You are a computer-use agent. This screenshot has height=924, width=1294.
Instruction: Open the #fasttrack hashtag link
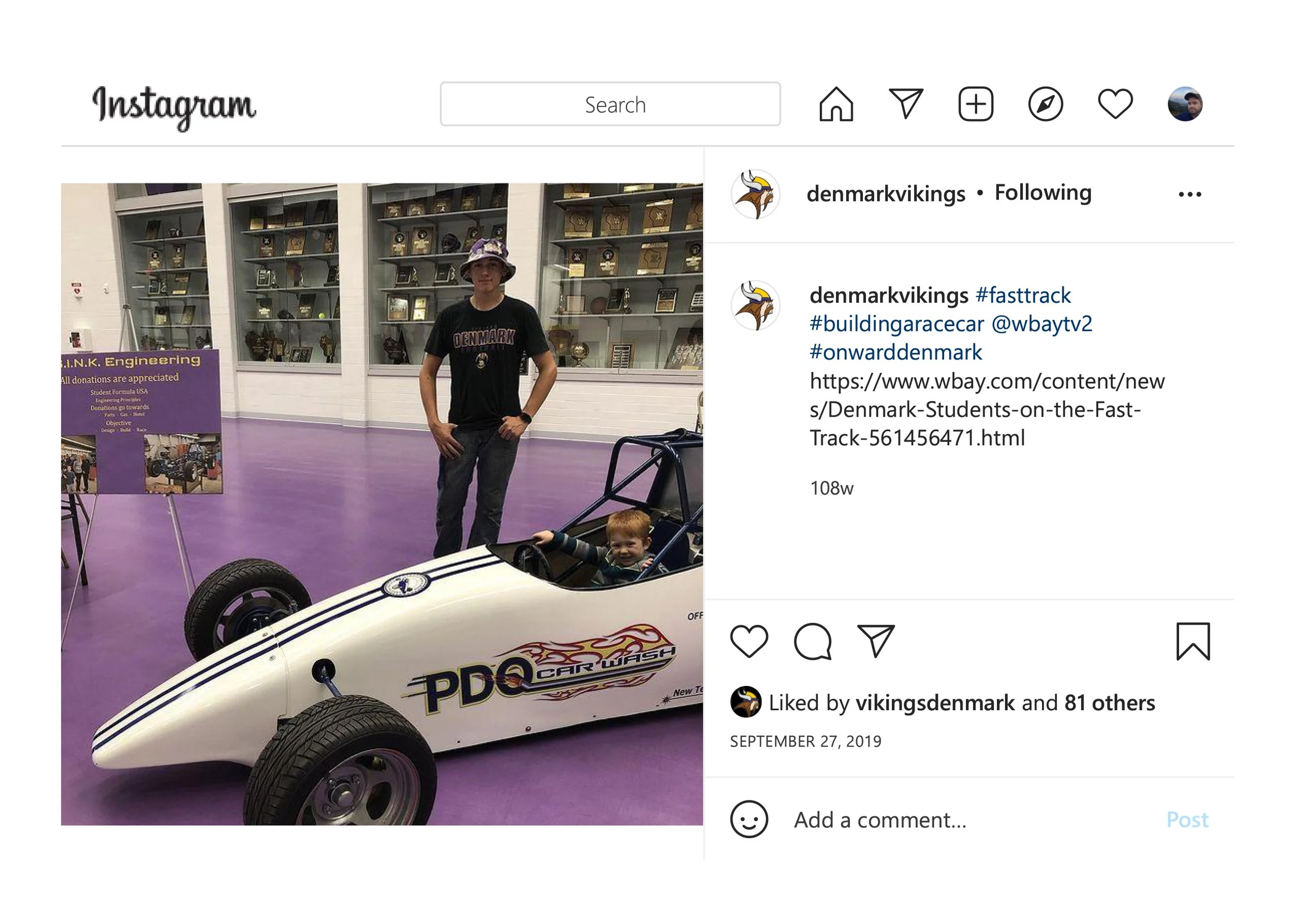(1023, 295)
